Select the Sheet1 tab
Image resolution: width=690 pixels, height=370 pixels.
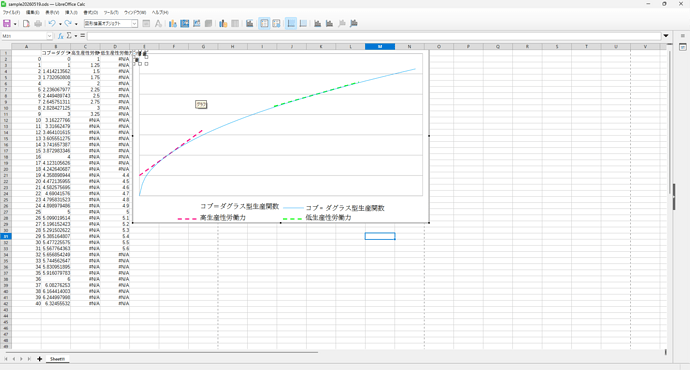pos(57,359)
